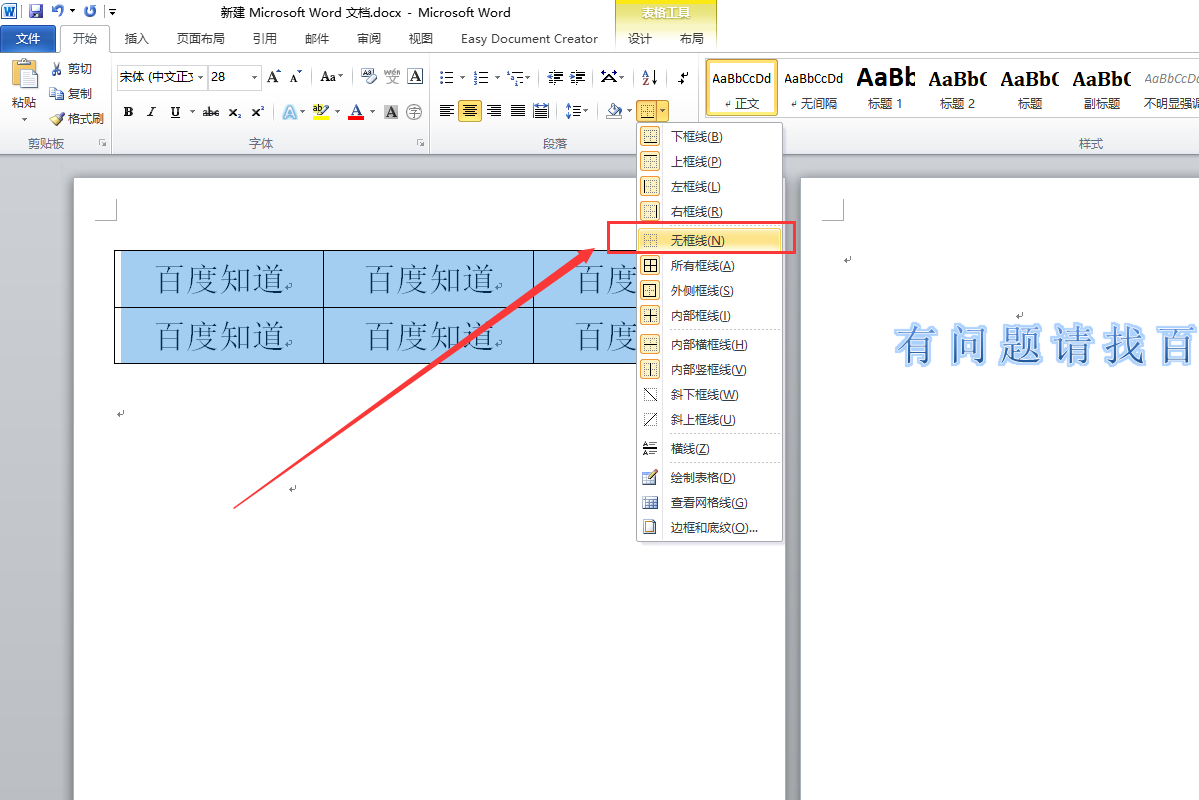Screen dimensions: 1199x800
Task: Click the borders grid button in ribbon
Action: tap(647, 111)
